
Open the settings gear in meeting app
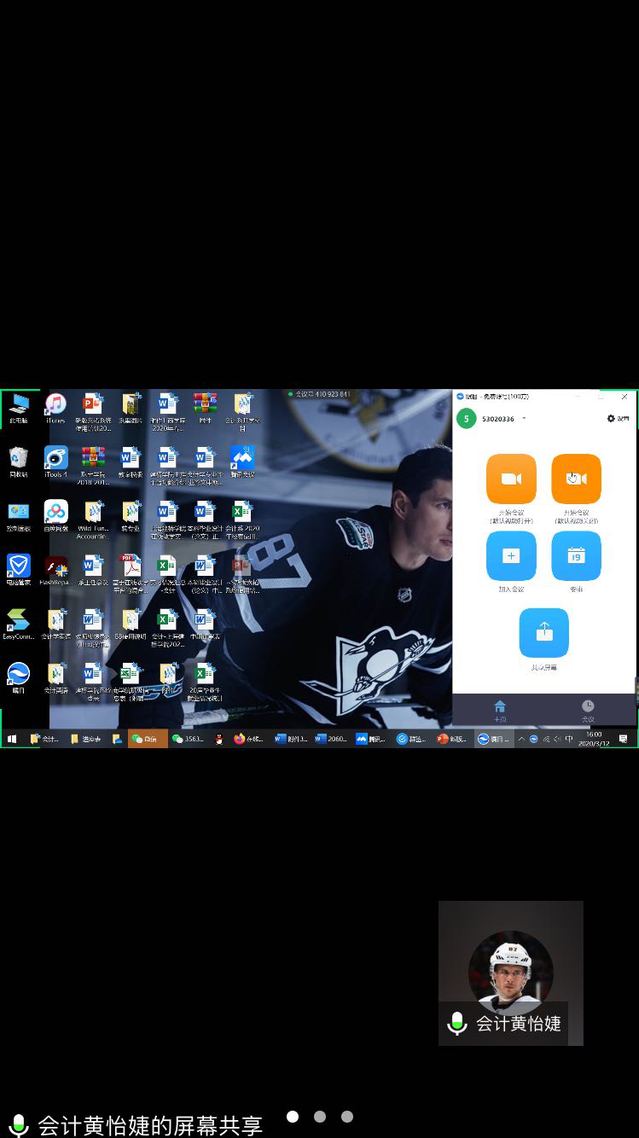point(612,418)
